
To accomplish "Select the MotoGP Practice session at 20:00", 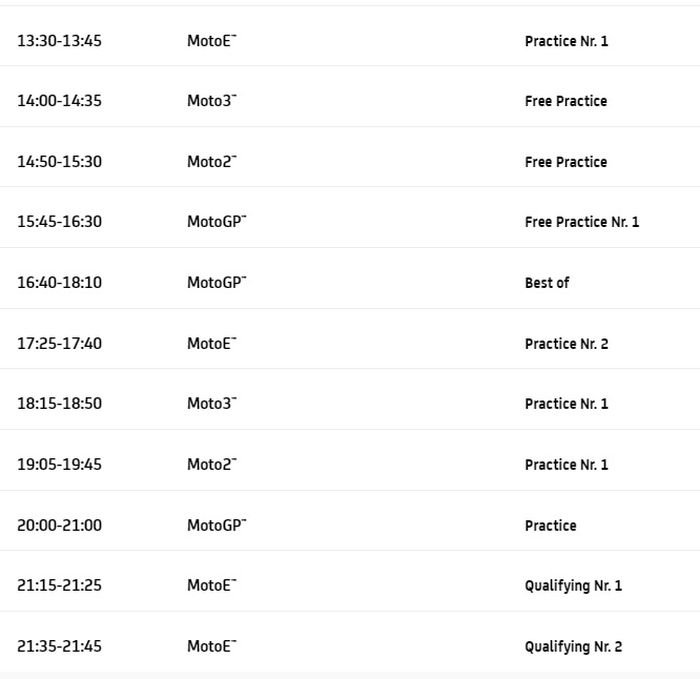I will 550,526.
